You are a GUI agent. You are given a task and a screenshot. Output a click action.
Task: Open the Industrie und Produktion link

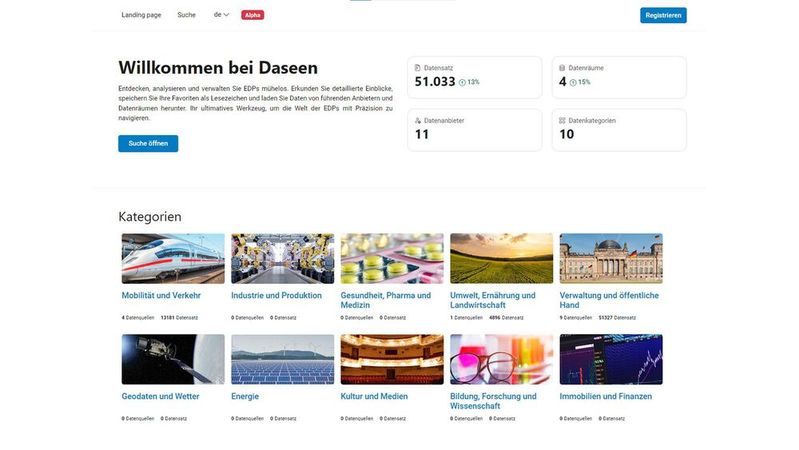click(276, 296)
